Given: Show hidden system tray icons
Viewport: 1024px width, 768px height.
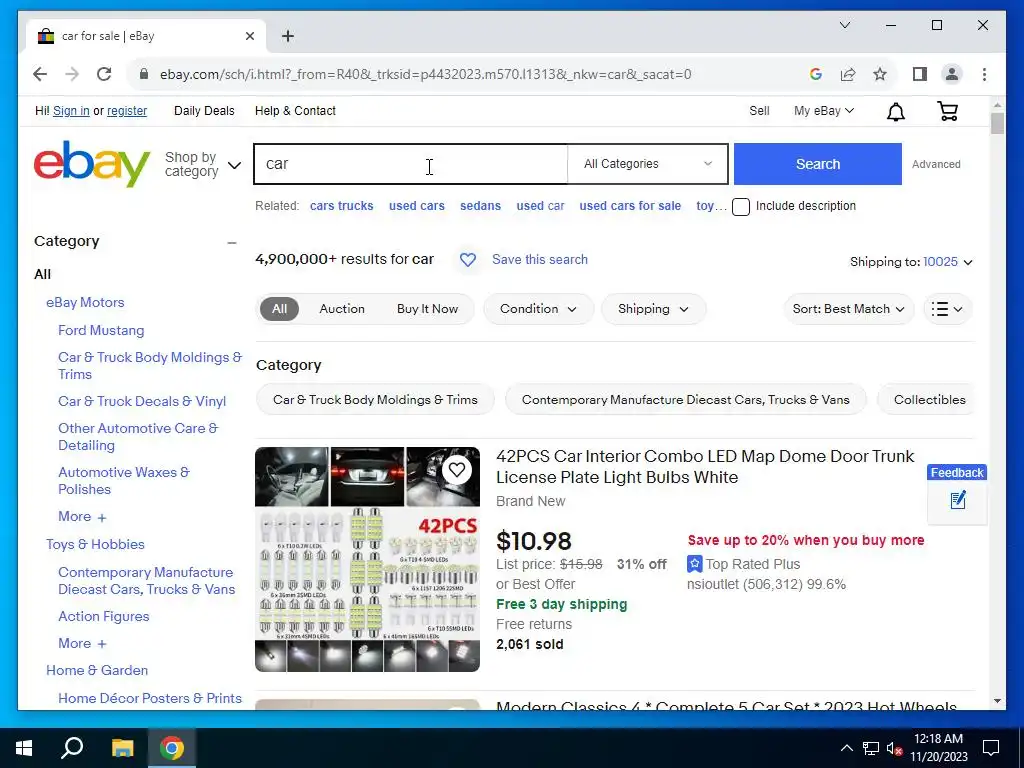Looking at the screenshot, I should [846, 748].
